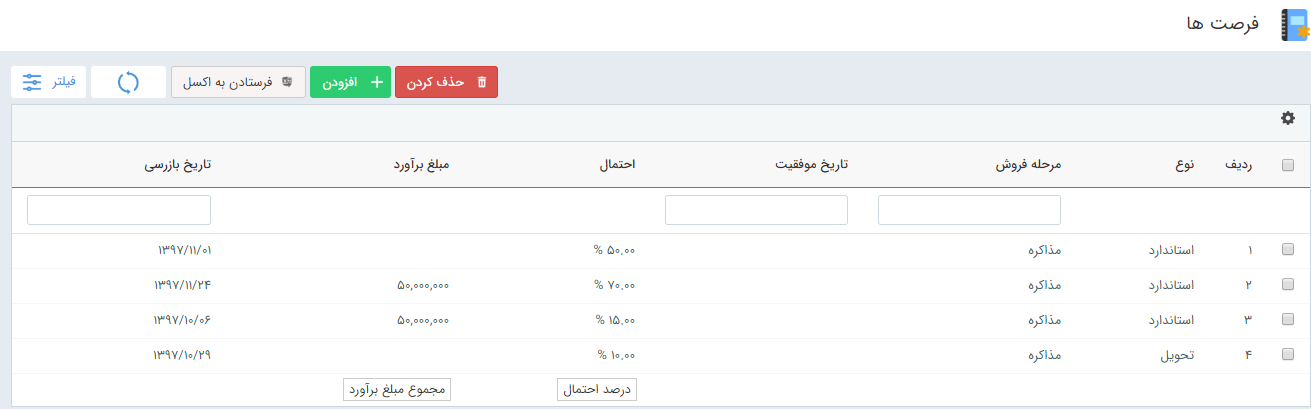Click the red حذف کردن delete button
The height and width of the screenshot is (409, 1311).
pos(446,82)
